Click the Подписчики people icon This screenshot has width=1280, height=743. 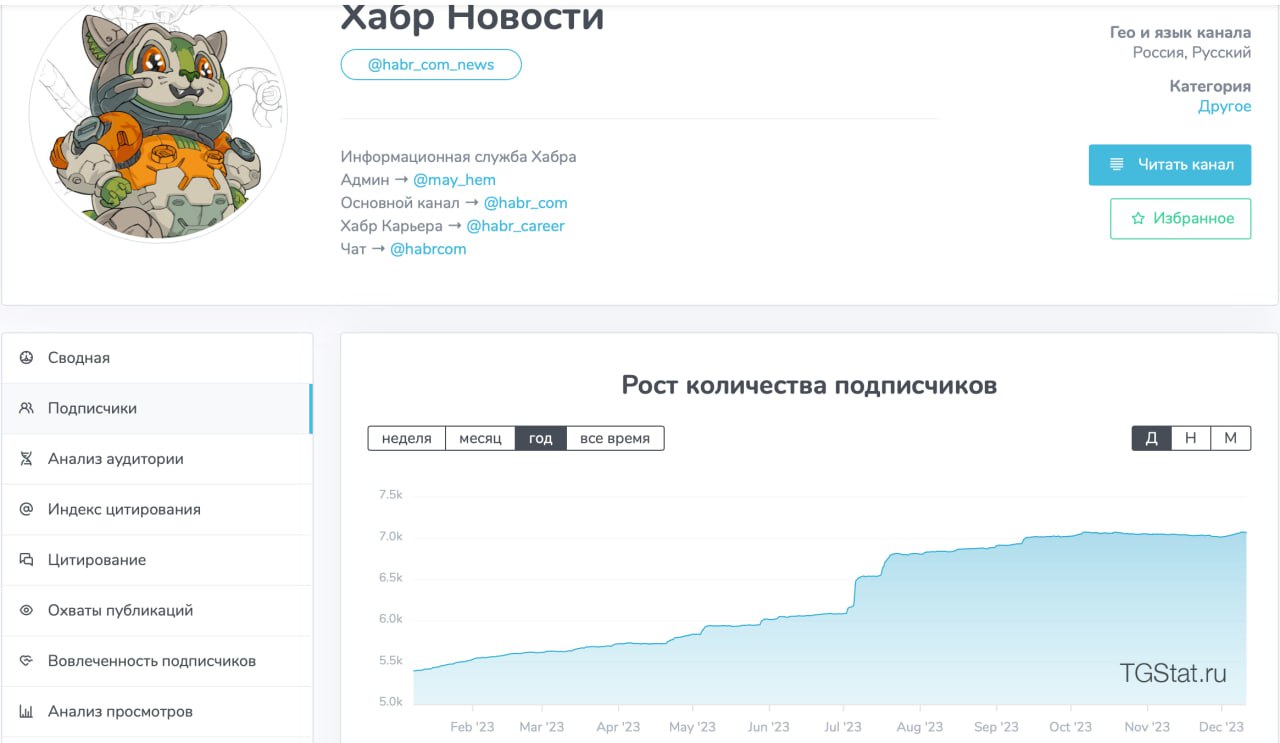[27, 408]
